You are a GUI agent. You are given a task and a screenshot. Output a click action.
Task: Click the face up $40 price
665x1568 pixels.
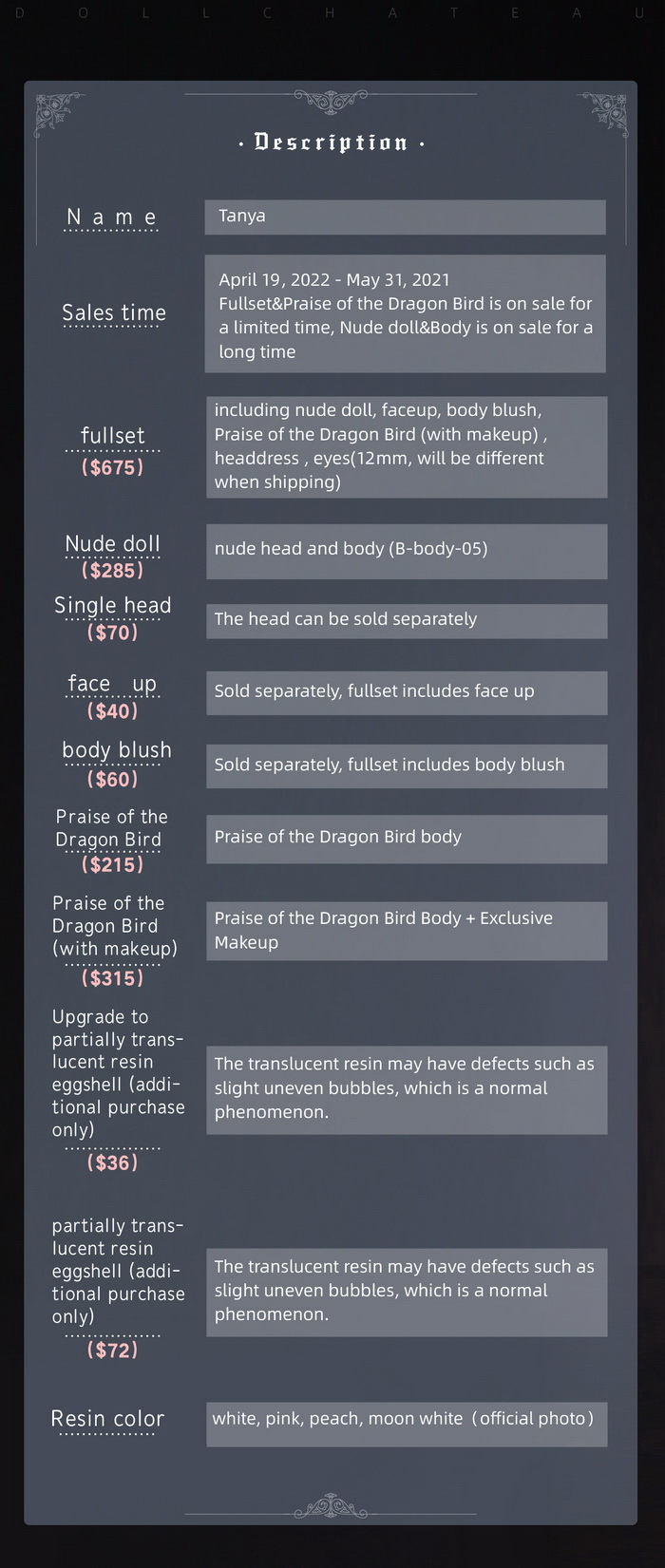point(112,710)
